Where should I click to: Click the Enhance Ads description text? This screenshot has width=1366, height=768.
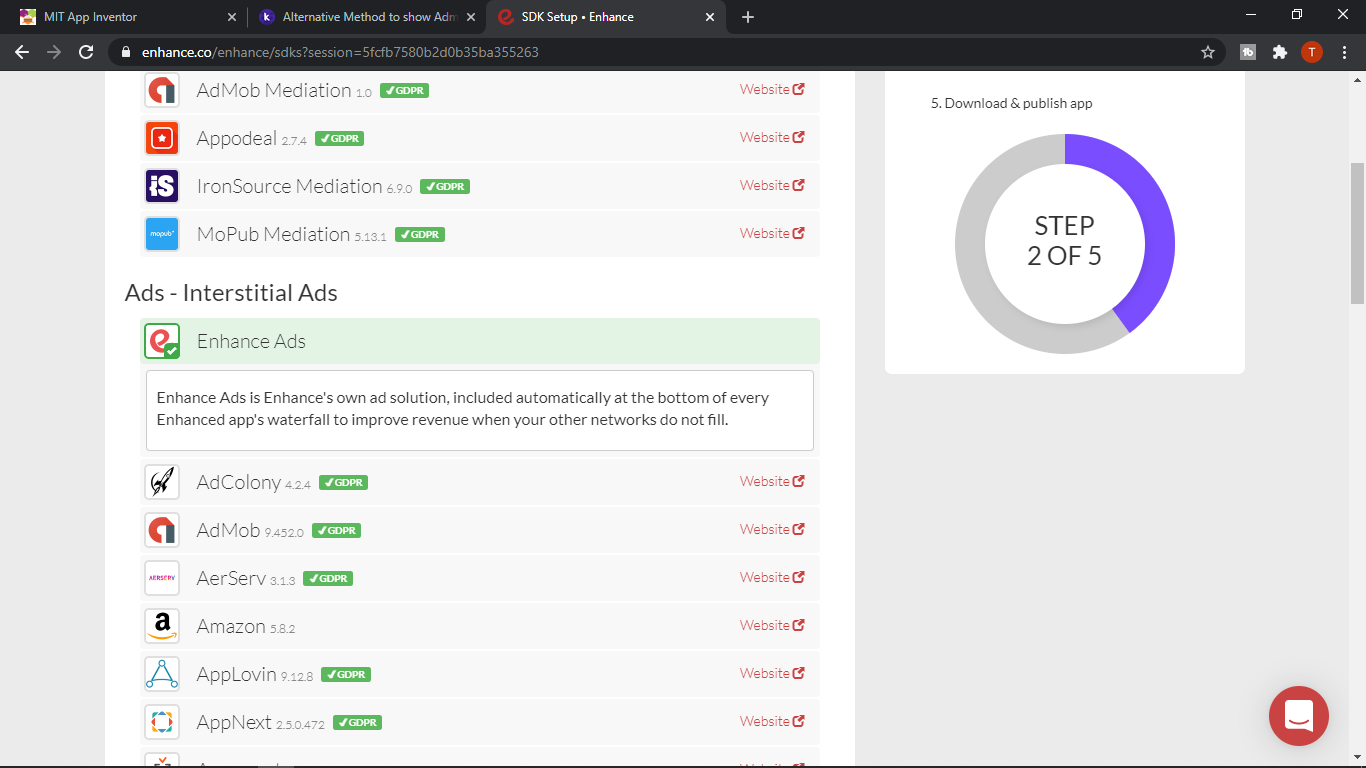pyautogui.click(x=463, y=408)
